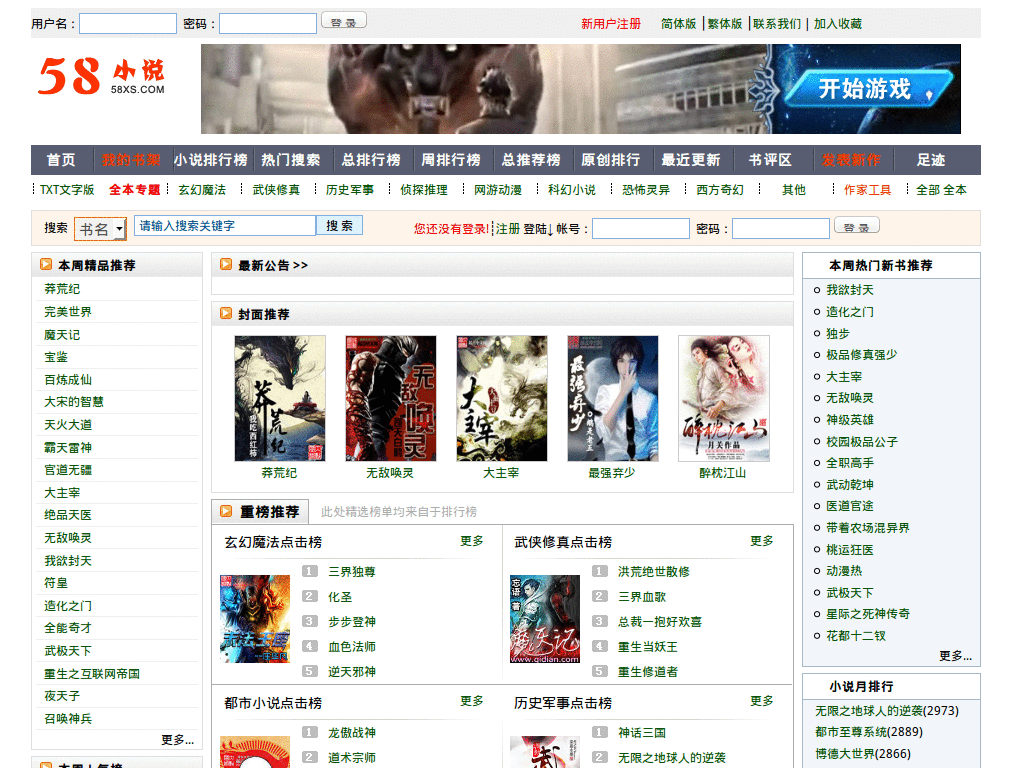Click the orange icon beside 封面推荐
The width and height of the screenshot is (1024, 768).
[226, 313]
